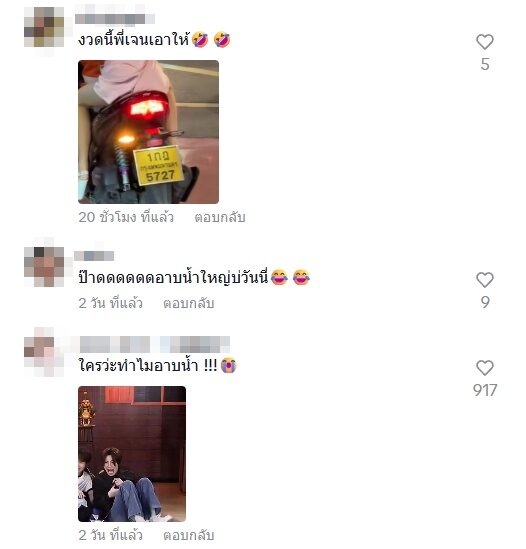Reply to the comment with 9 likes
526x549 pixels.
click(189, 303)
